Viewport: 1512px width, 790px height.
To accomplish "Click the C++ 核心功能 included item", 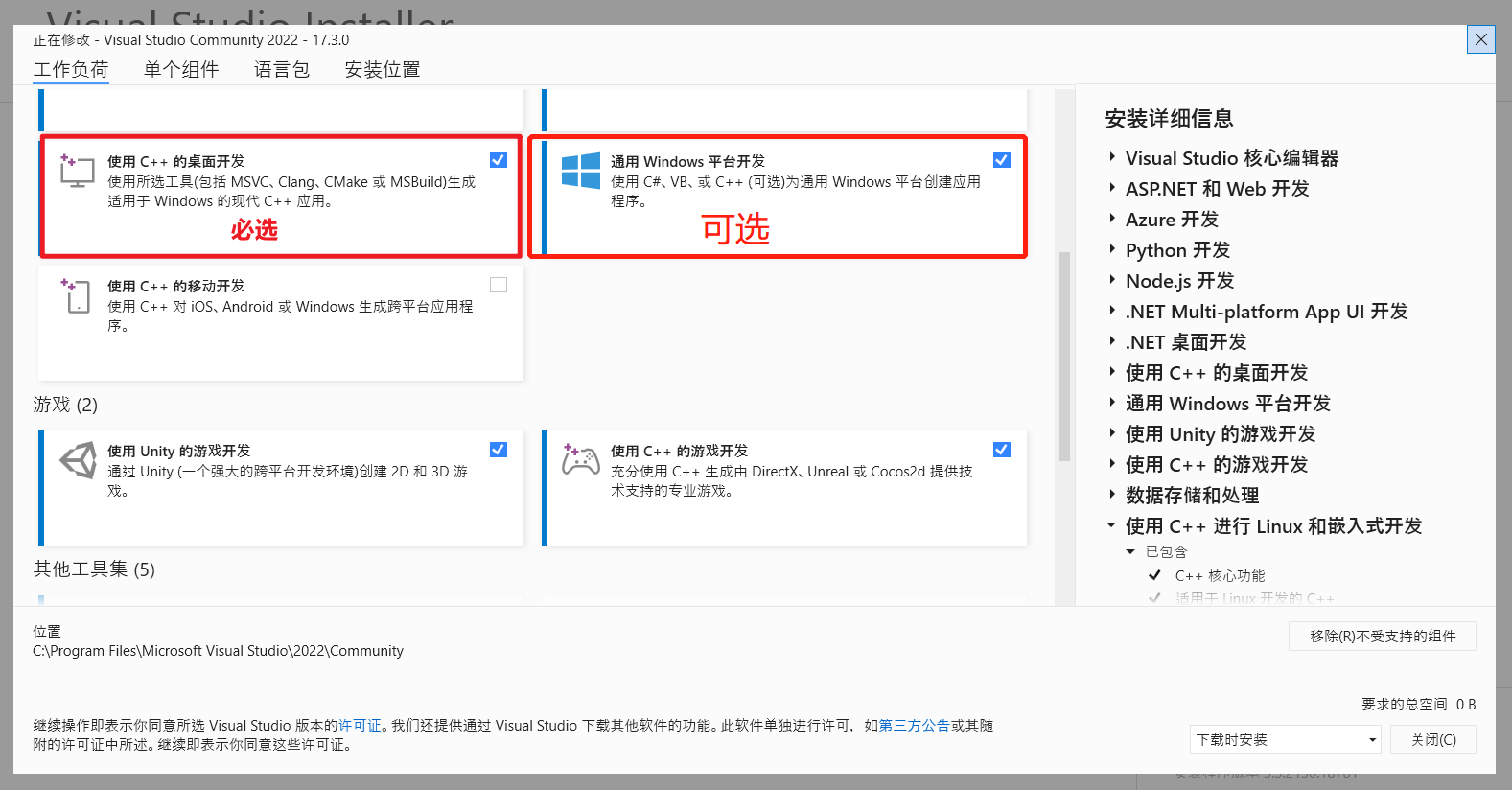I will (x=1220, y=575).
